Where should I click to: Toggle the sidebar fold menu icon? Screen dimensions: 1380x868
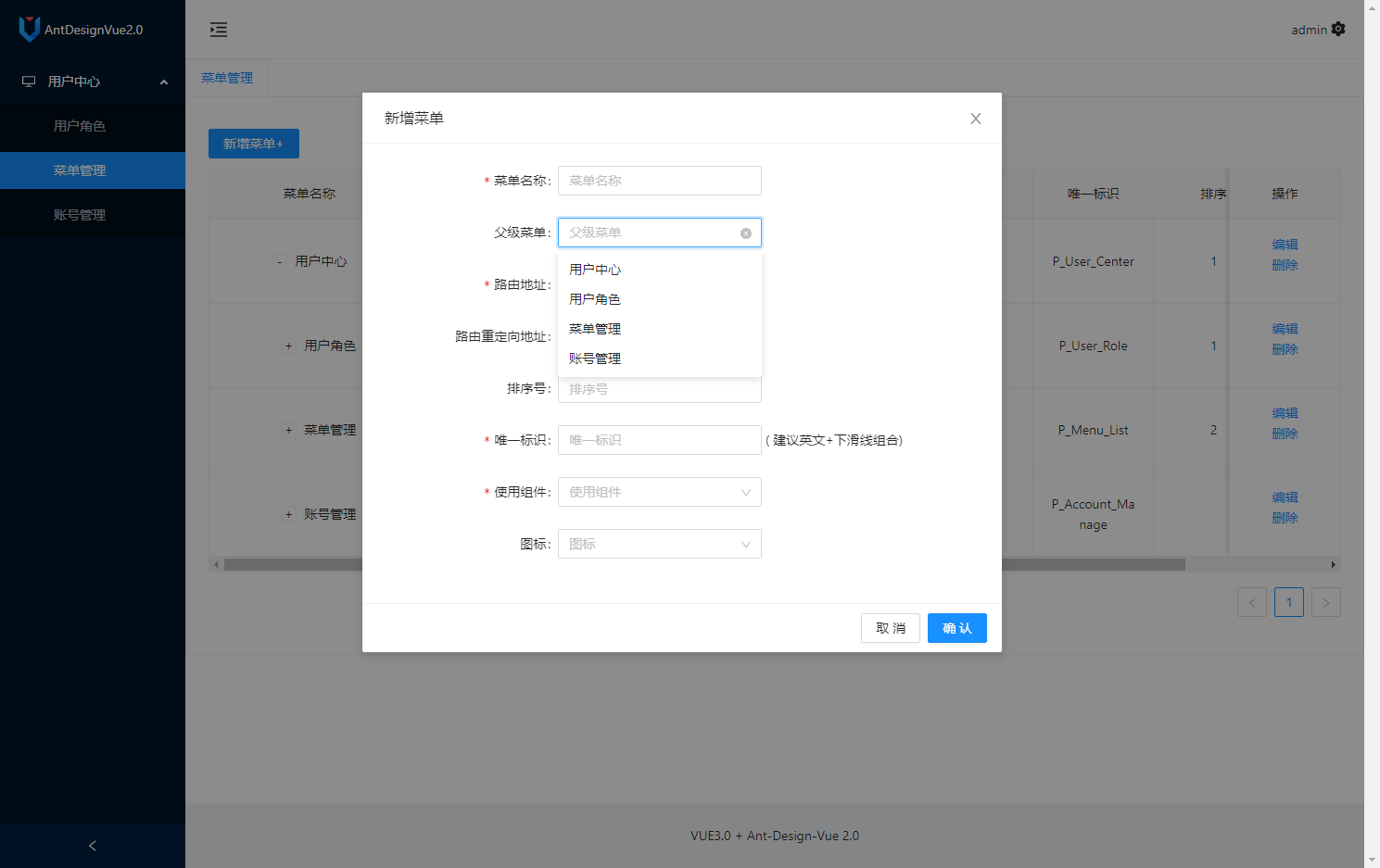(219, 30)
